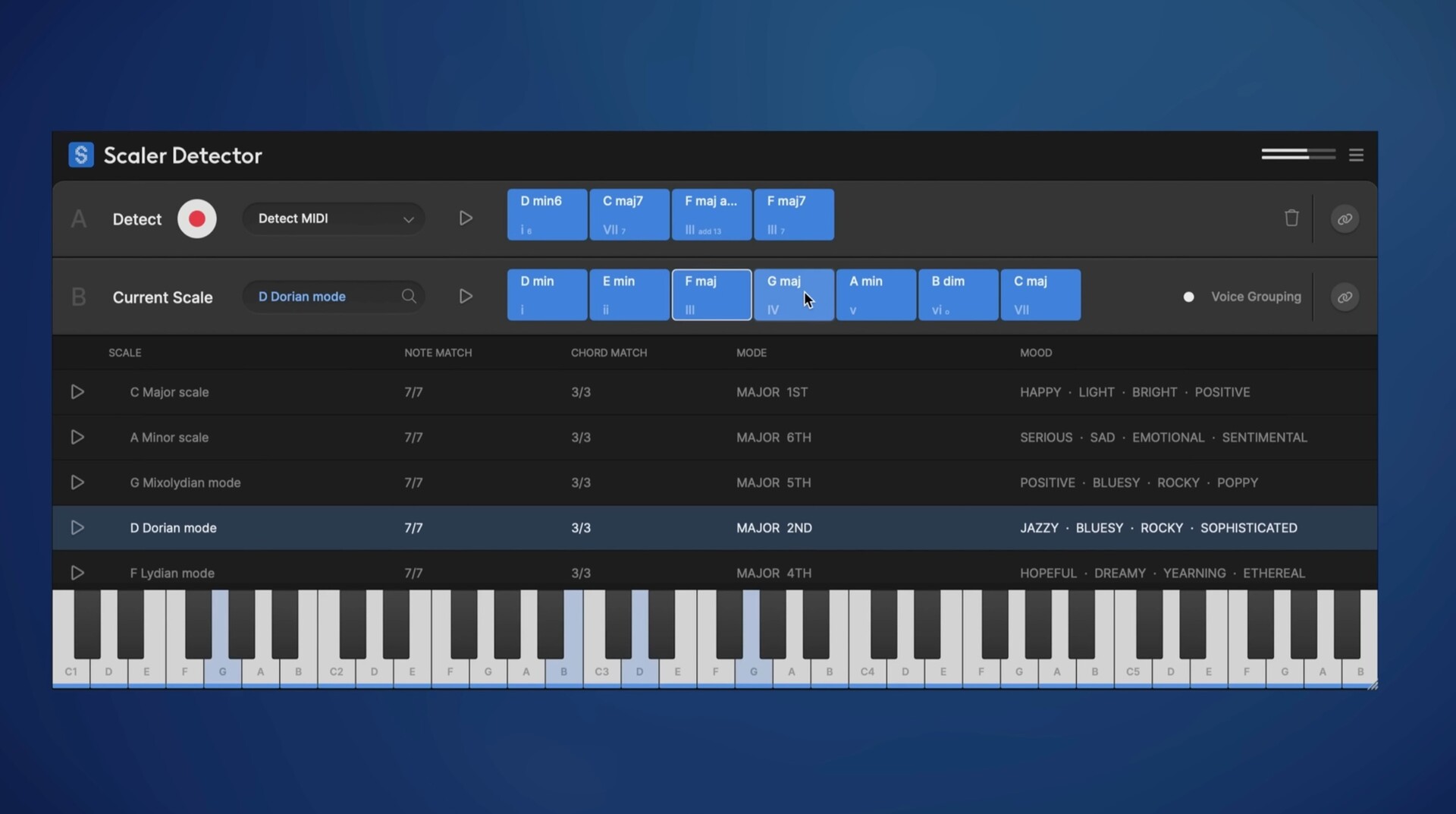Image resolution: width=1456 pixels, height=814 pixels.
Task: Play the detected chords in section A
Action: click(x=466, y=218)
